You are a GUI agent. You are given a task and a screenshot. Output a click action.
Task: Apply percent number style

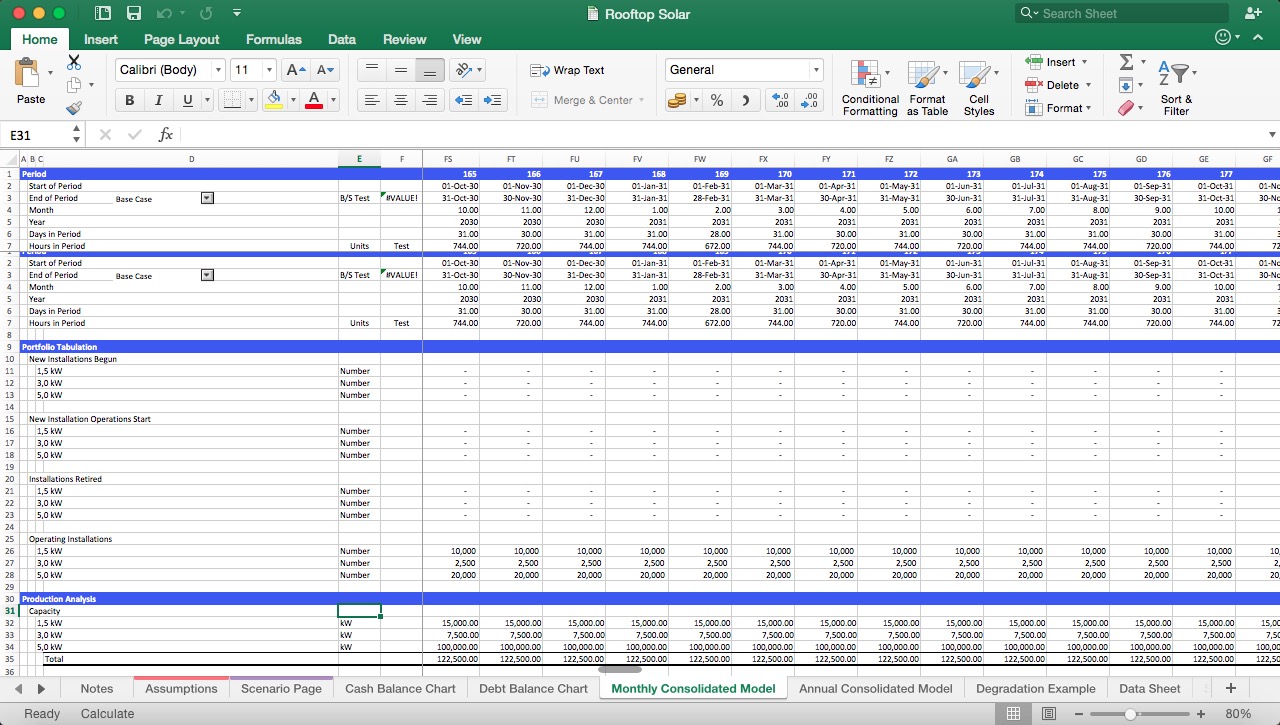tap(716, 101)
